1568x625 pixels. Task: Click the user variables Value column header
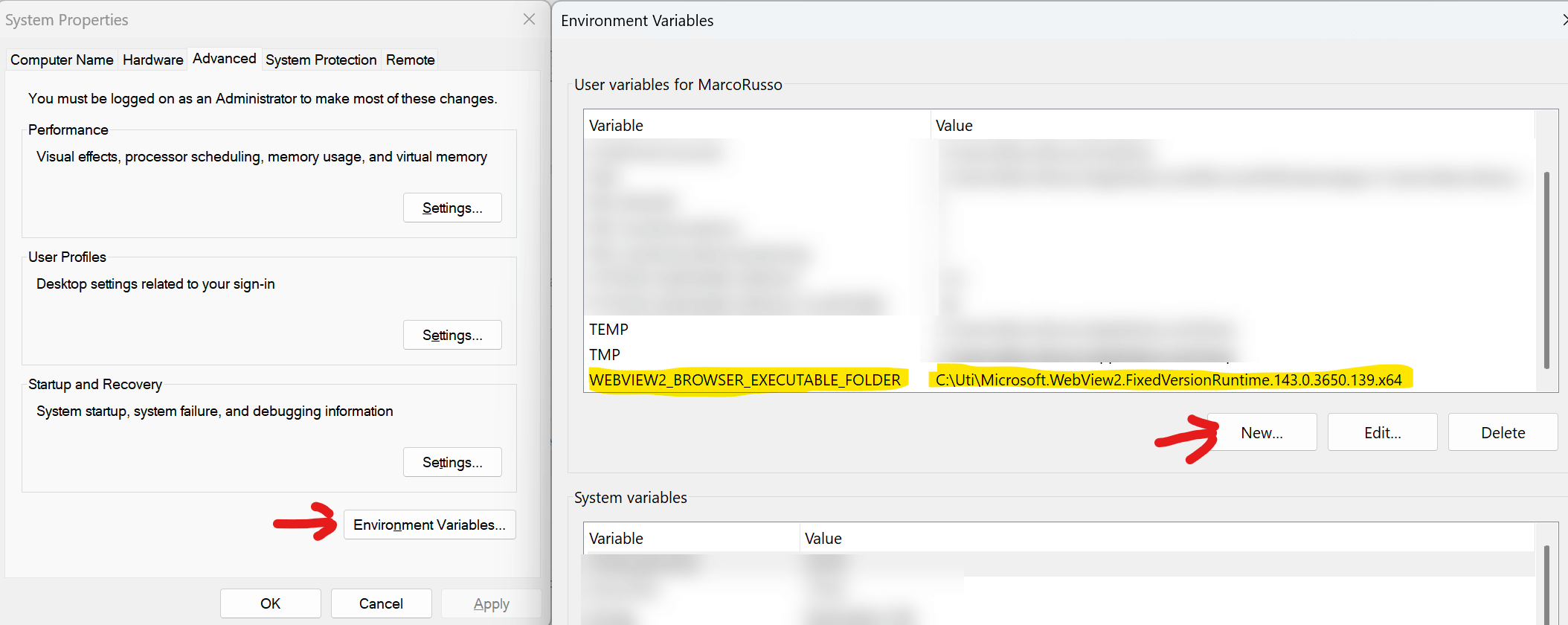[x=954, y=125]
